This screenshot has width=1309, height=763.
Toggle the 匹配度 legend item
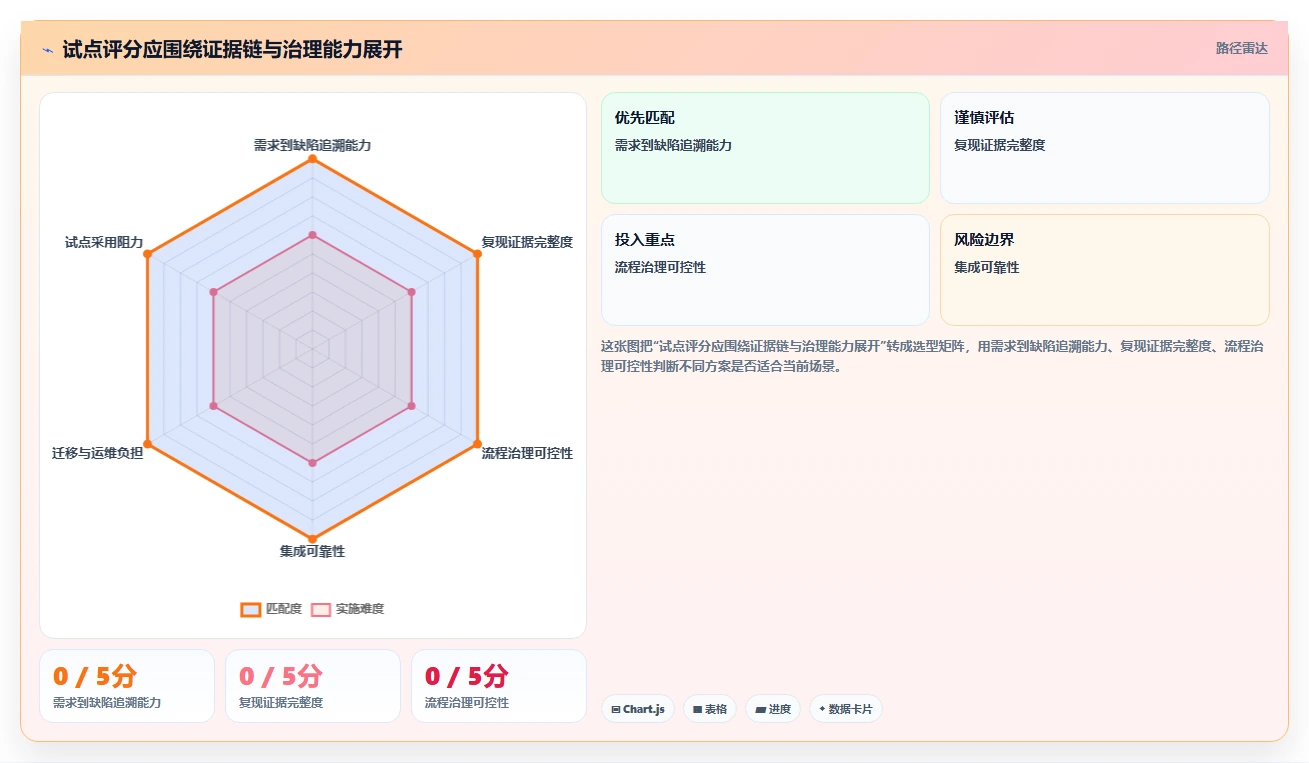click(271, 609)
